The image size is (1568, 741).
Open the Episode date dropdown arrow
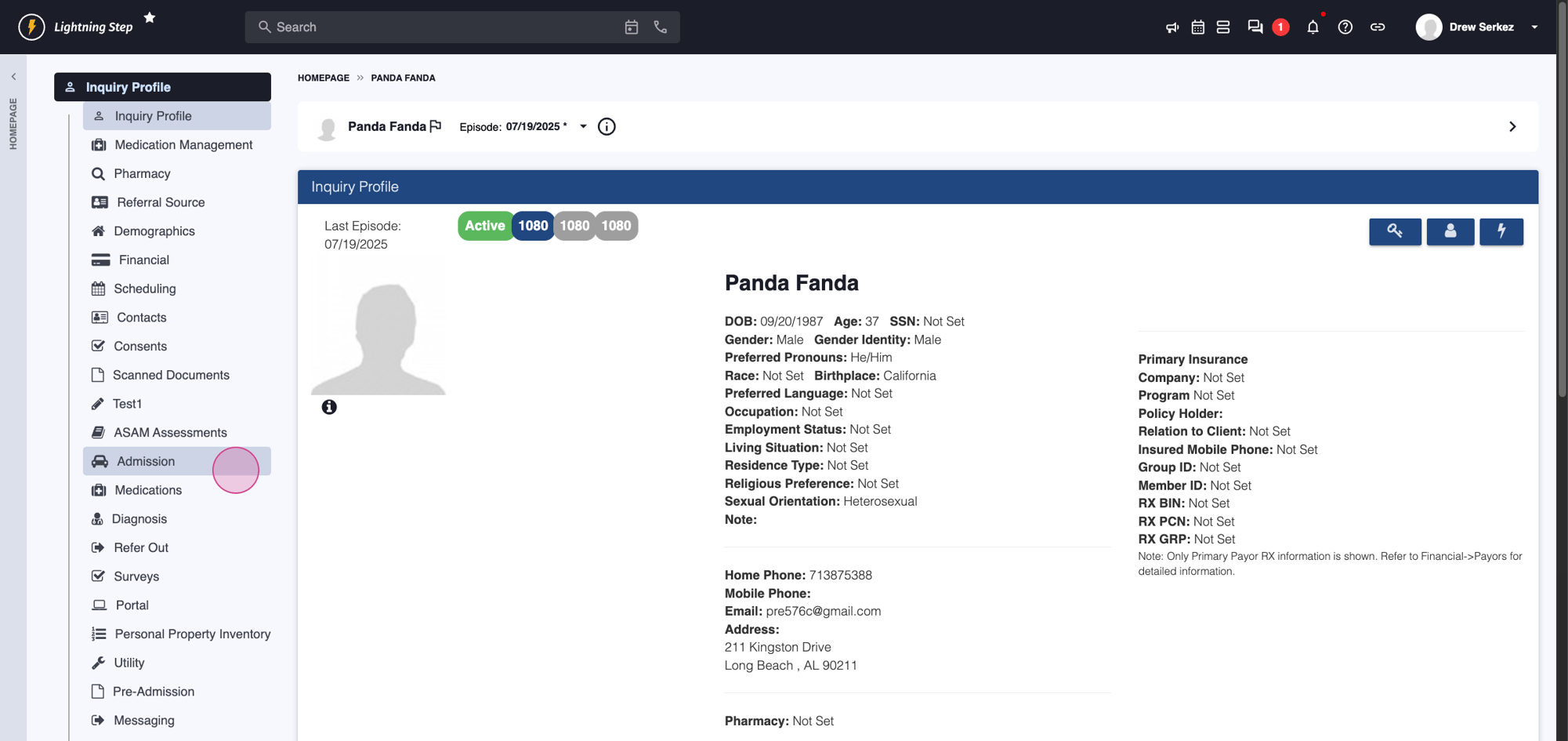point(583,126)
